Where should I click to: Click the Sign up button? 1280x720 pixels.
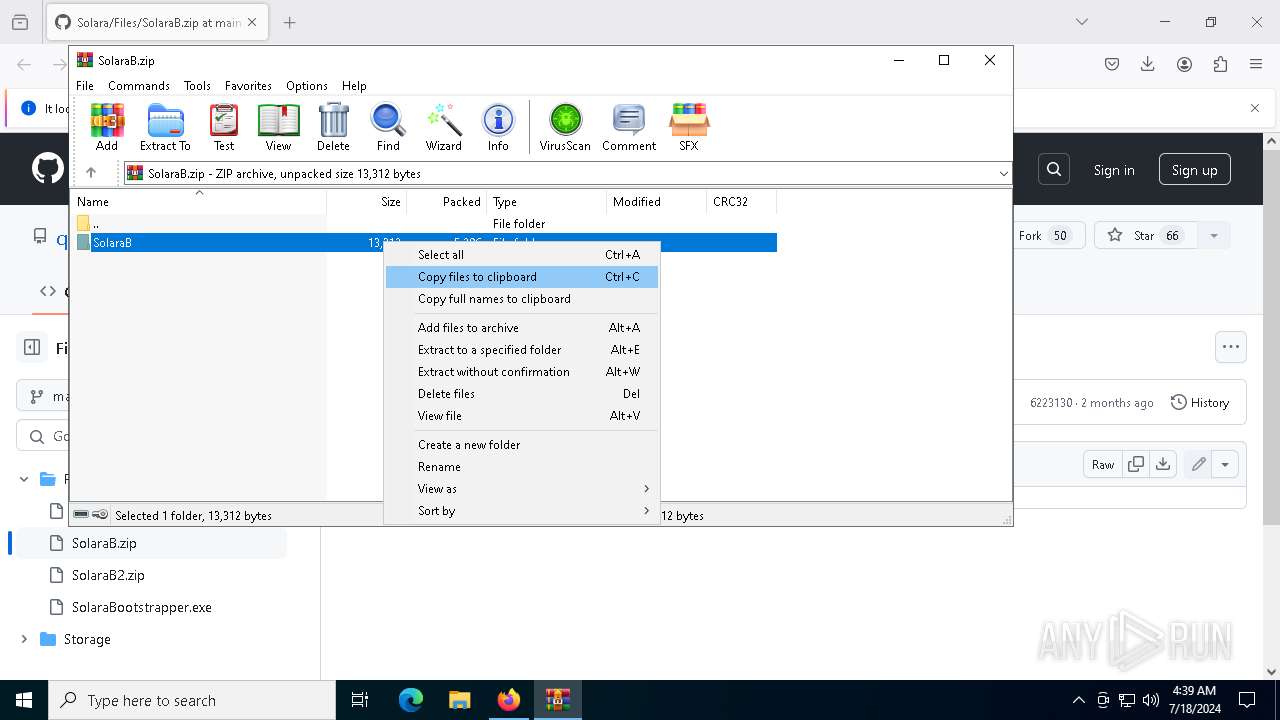(x=1195, y=170)
